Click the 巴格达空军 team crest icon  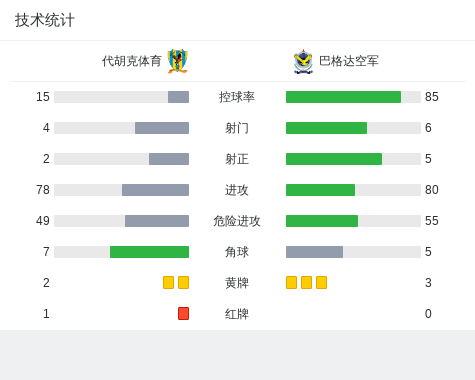pyautogui.click(x=303, y=61)
